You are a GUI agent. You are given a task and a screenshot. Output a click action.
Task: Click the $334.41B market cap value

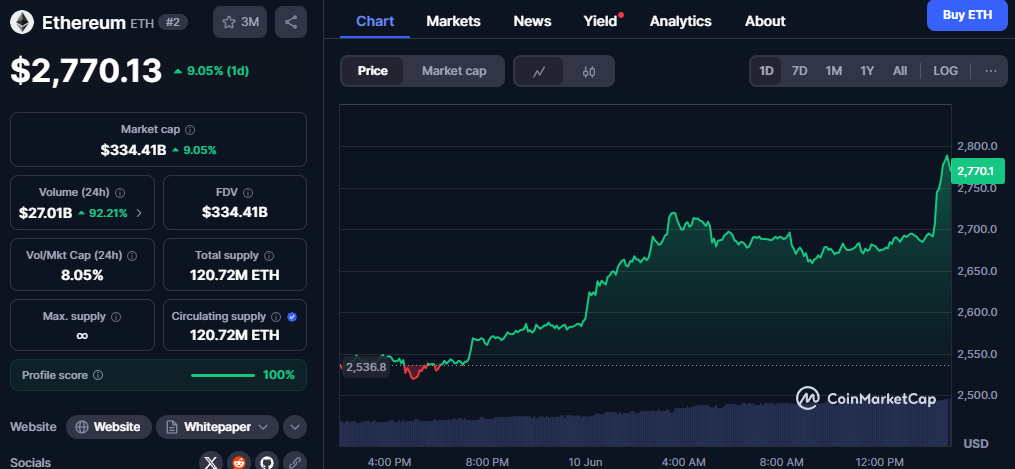(x=133, y=150)
